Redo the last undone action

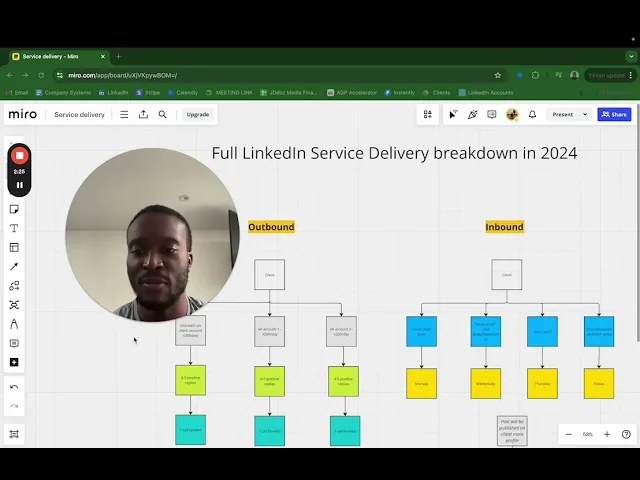coord(14,406)
